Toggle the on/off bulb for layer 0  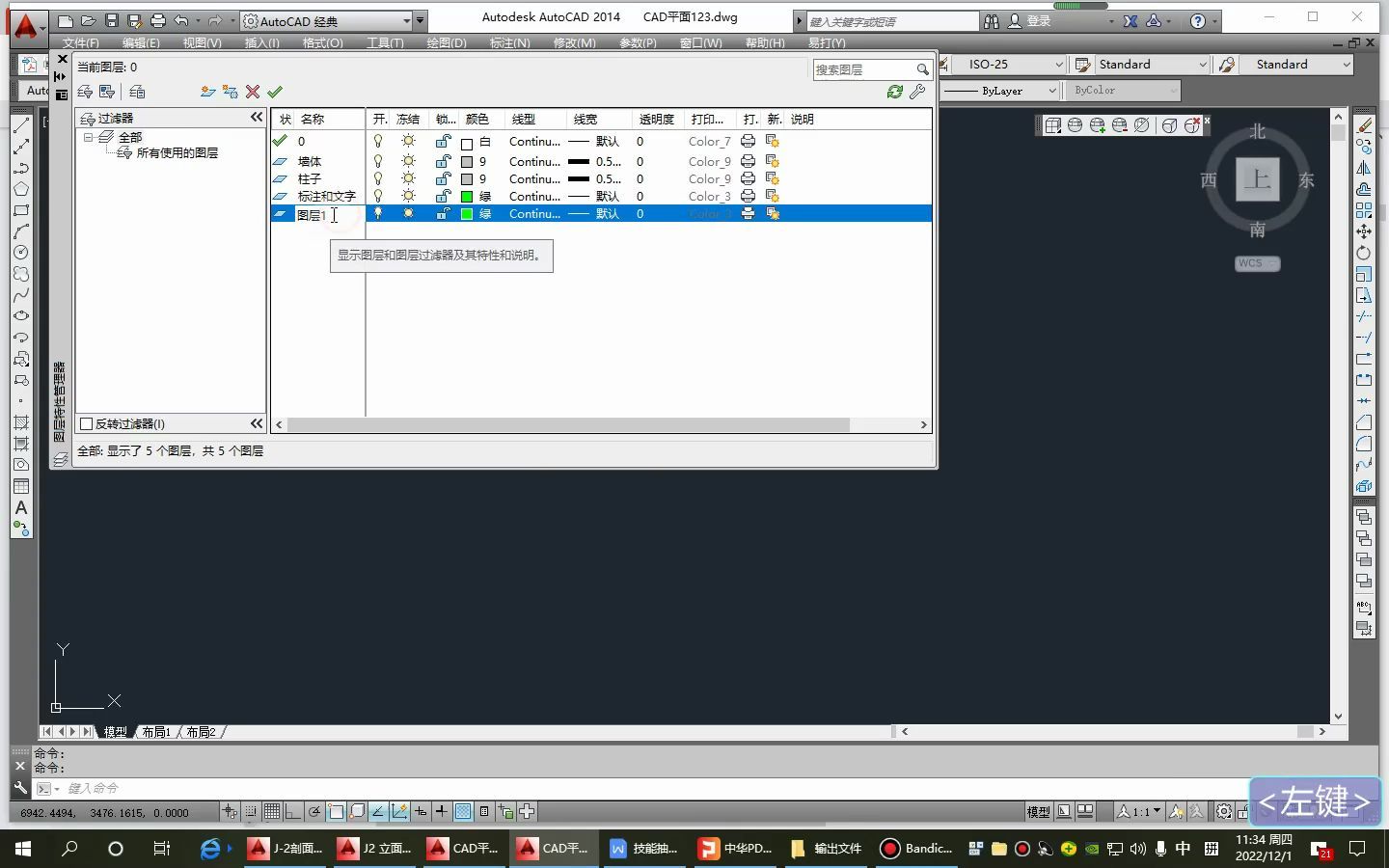coord(378,141)
